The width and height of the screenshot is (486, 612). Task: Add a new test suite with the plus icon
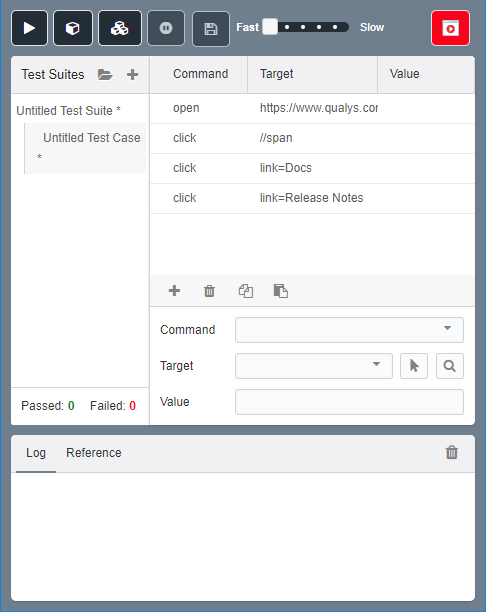coord(132,74)
